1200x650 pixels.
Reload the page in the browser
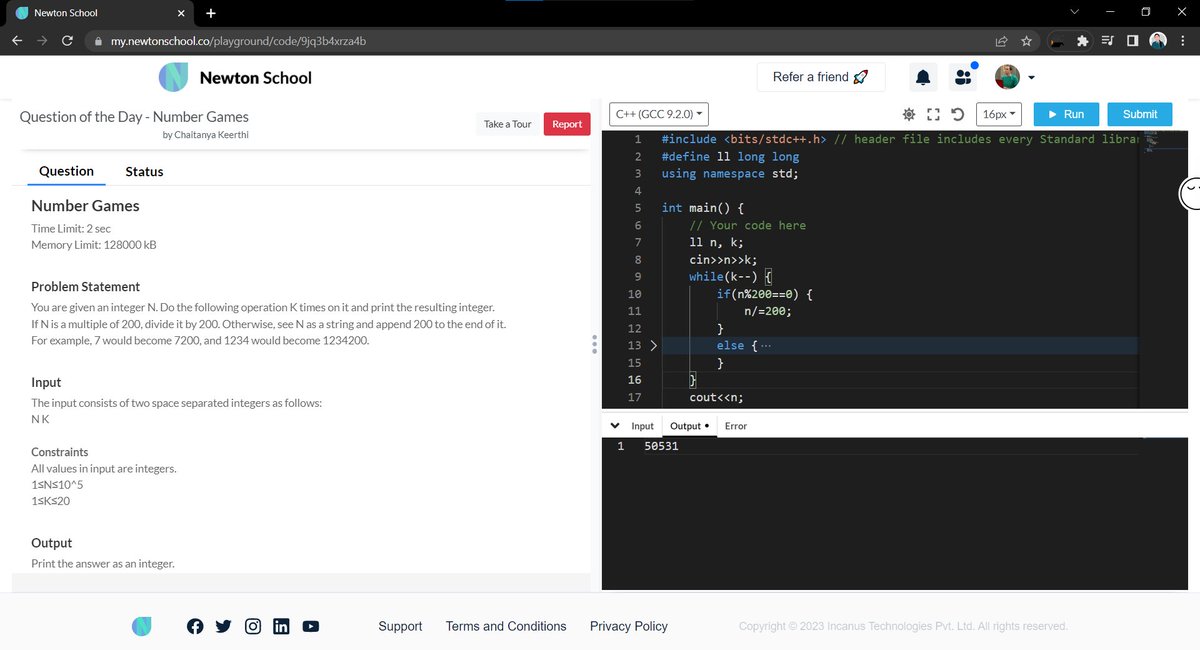click(67, 41)
